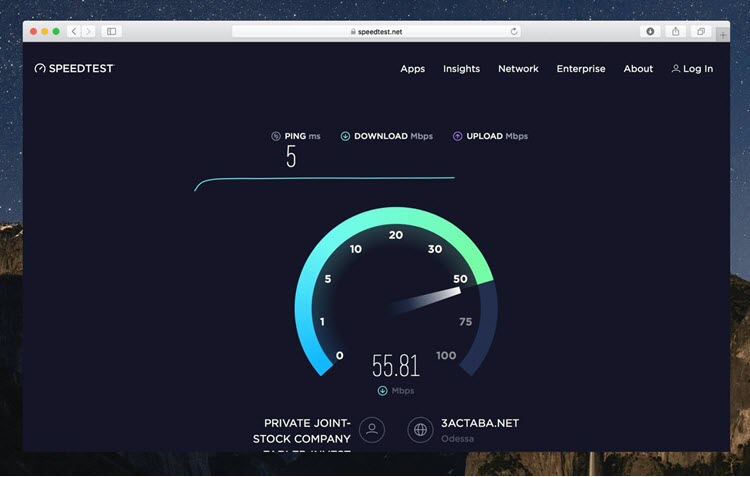
Task: Show all tabs overview button
Action: coord(701,32)
